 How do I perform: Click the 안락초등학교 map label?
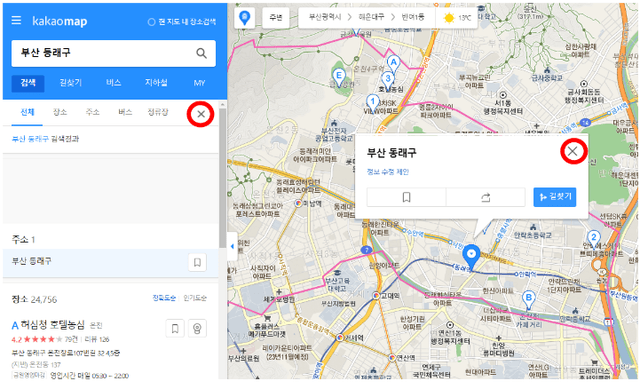point(532,235)
